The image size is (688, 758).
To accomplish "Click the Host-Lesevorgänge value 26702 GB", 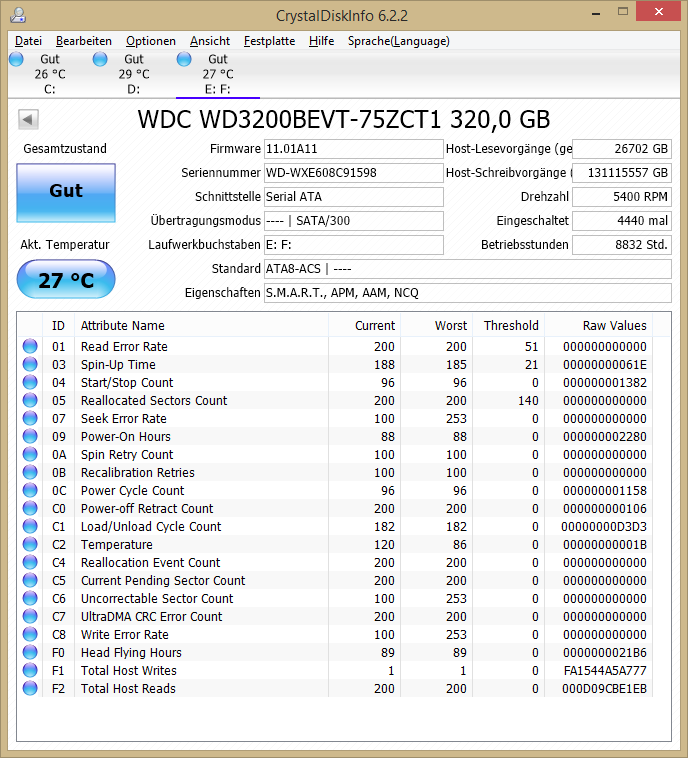I will click(622, 149).
